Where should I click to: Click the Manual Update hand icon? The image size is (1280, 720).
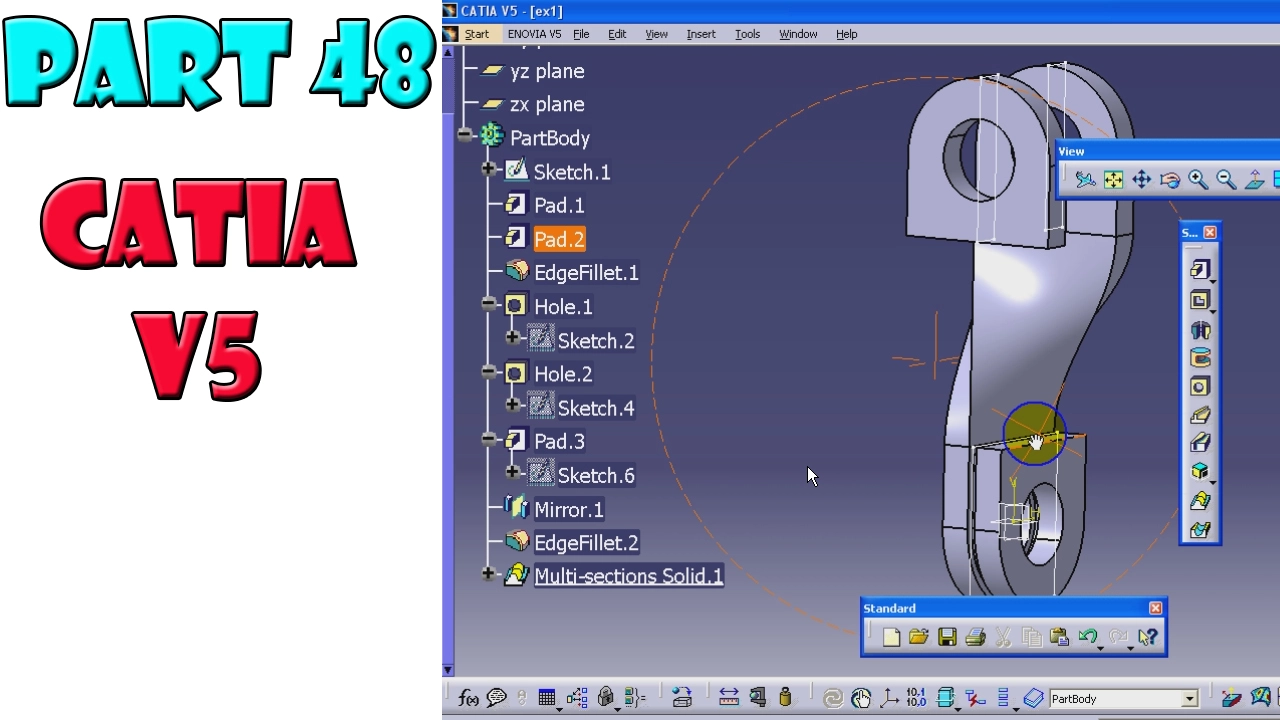point(860,698)
